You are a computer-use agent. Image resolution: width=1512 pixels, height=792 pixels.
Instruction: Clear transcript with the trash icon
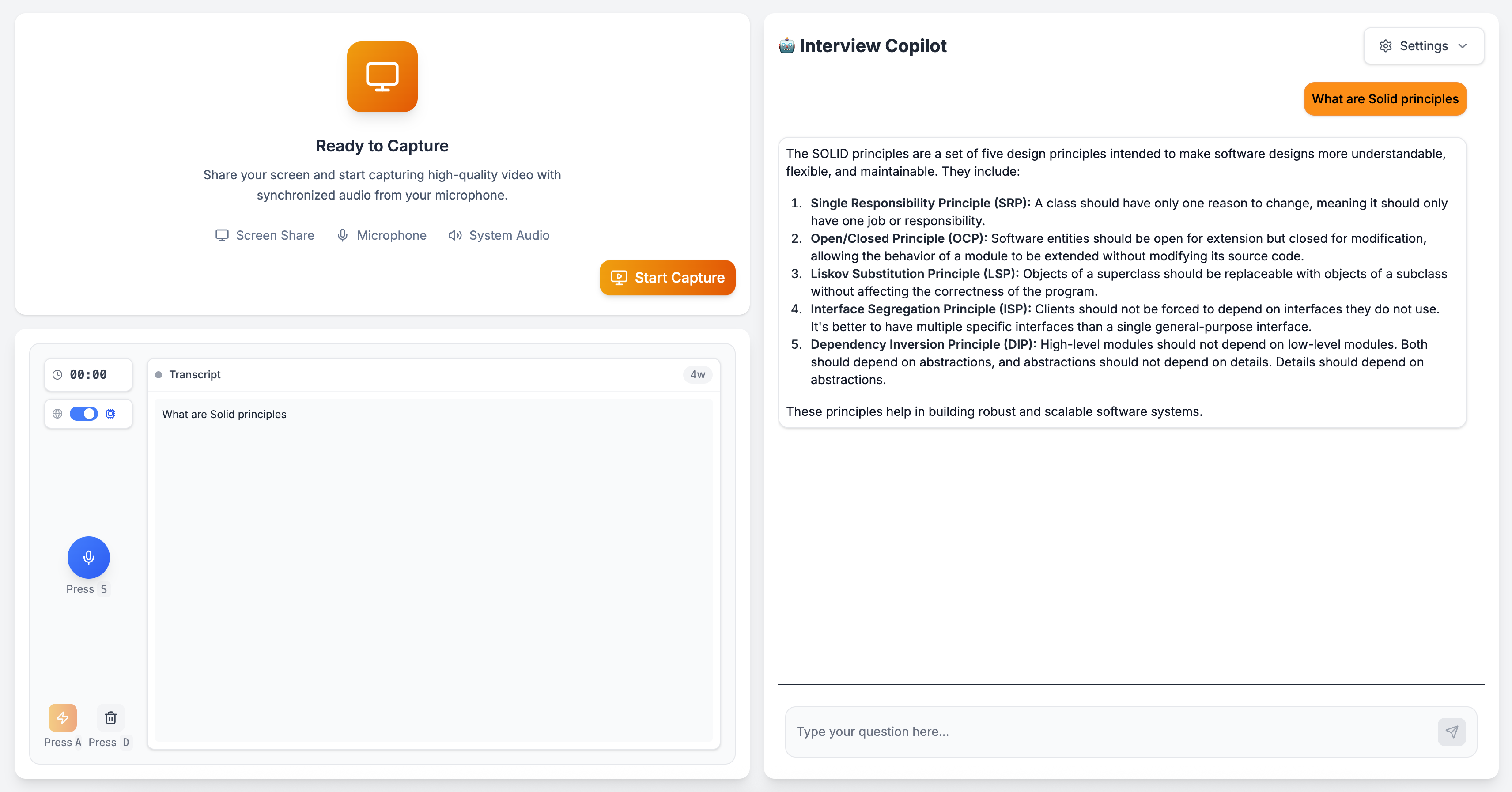coord(111,717)
